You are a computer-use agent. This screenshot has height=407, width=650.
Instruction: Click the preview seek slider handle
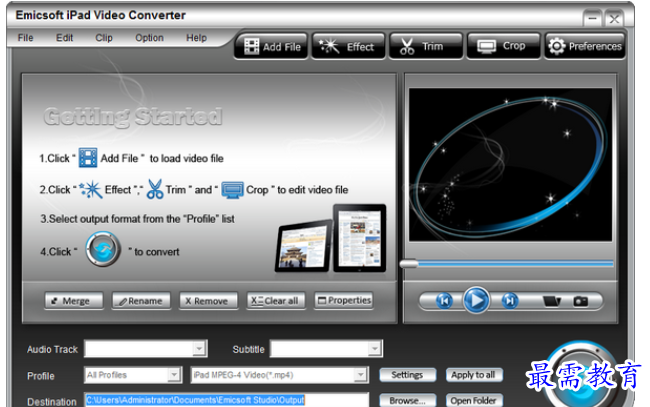(409, 264)
